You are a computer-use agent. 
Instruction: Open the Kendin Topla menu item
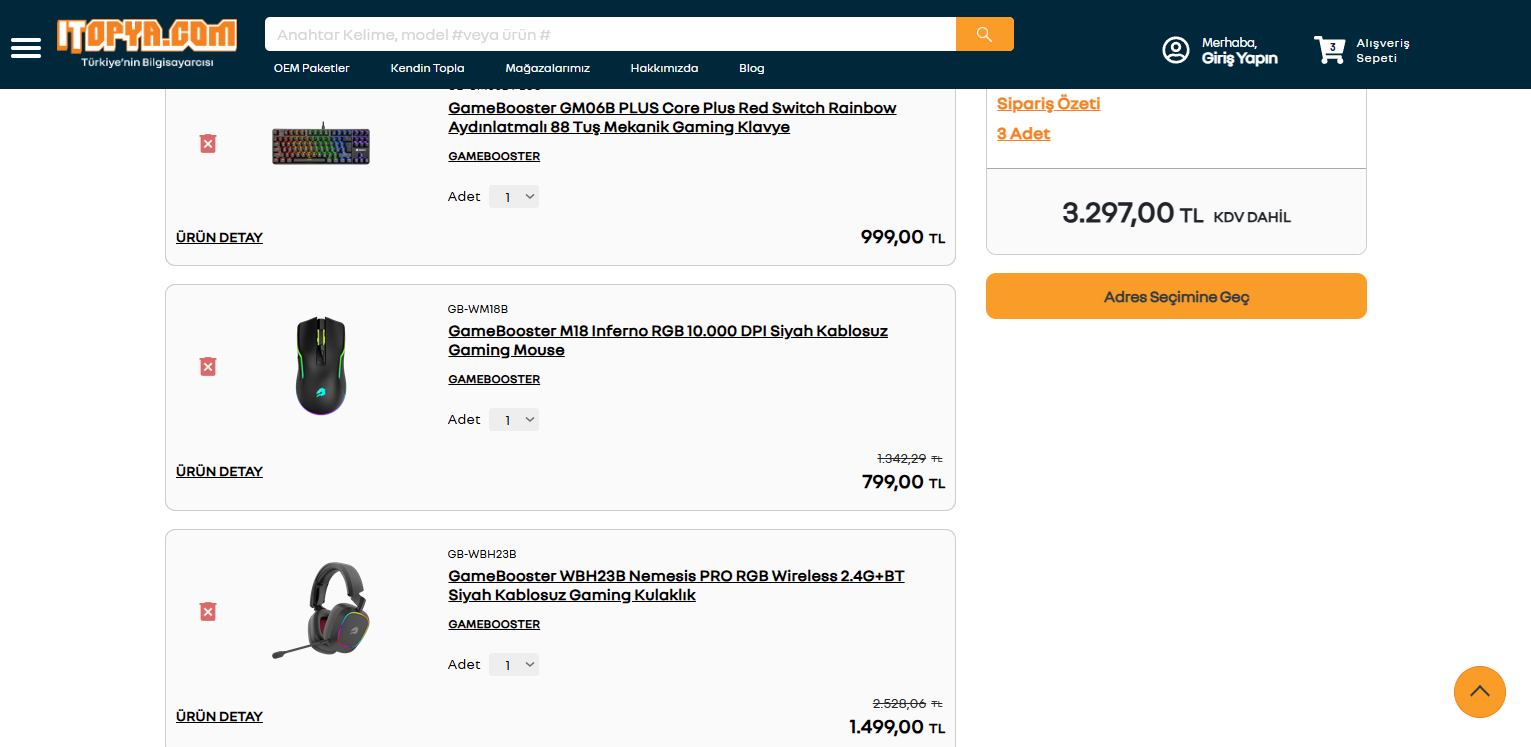coord(428,69)
